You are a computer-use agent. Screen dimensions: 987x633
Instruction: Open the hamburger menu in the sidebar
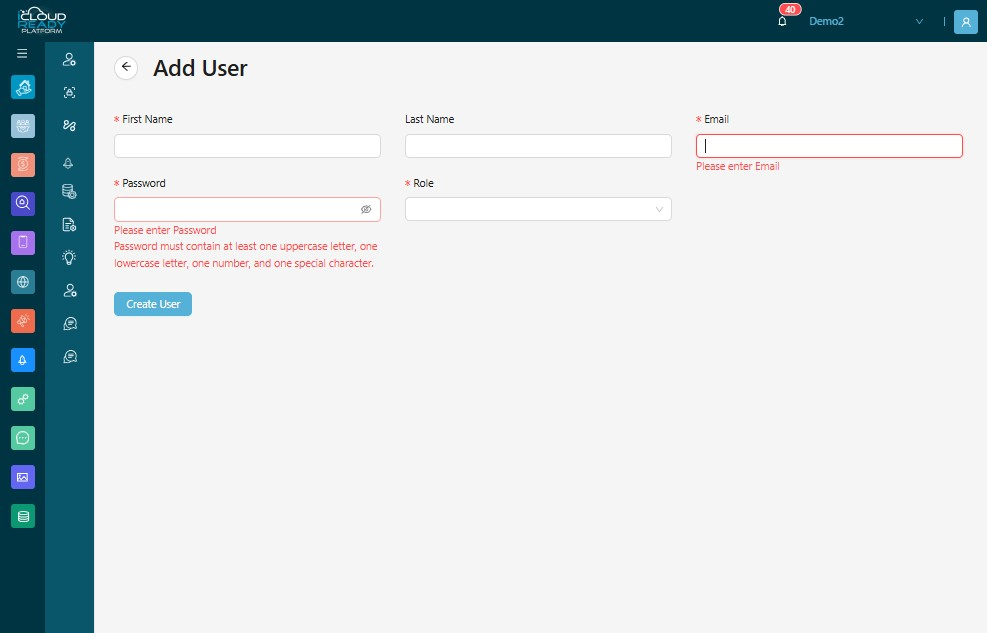(x=22, y=53)
